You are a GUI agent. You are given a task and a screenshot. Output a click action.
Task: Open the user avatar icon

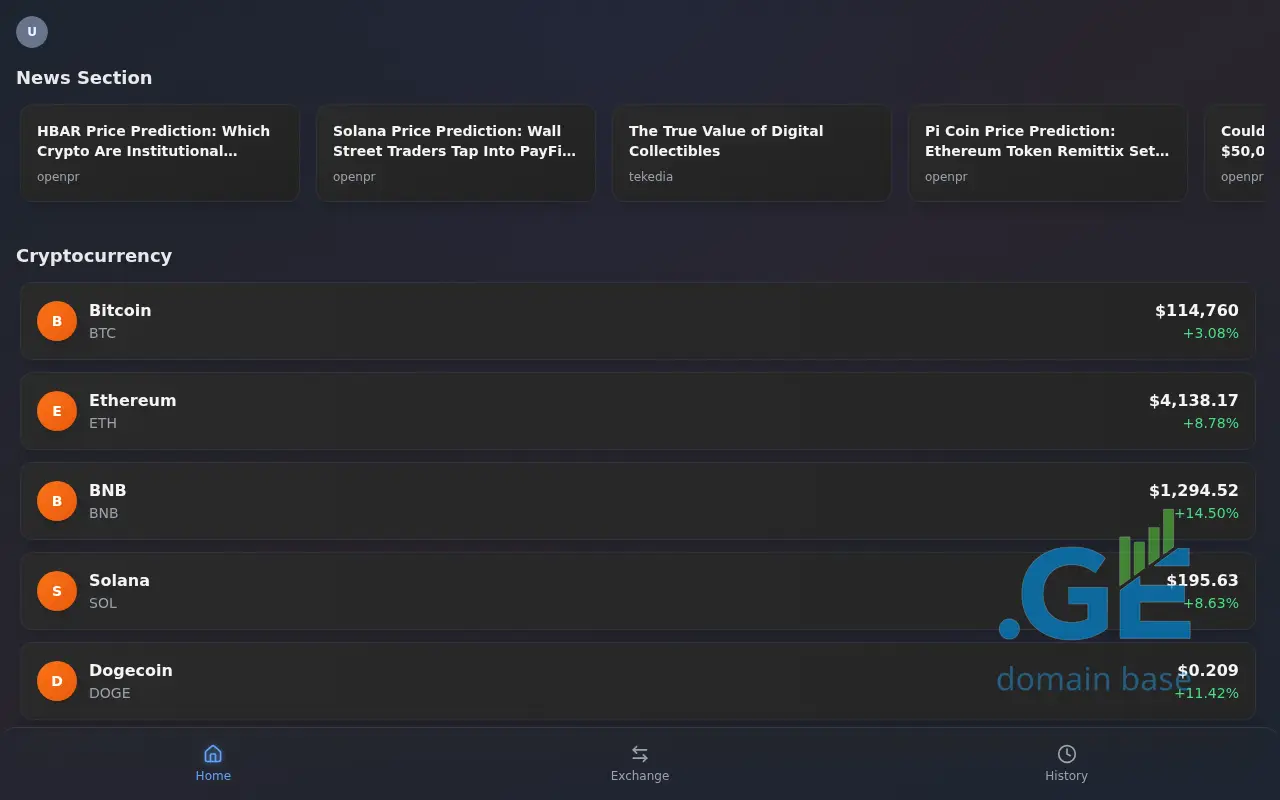(x=32, y=32)
